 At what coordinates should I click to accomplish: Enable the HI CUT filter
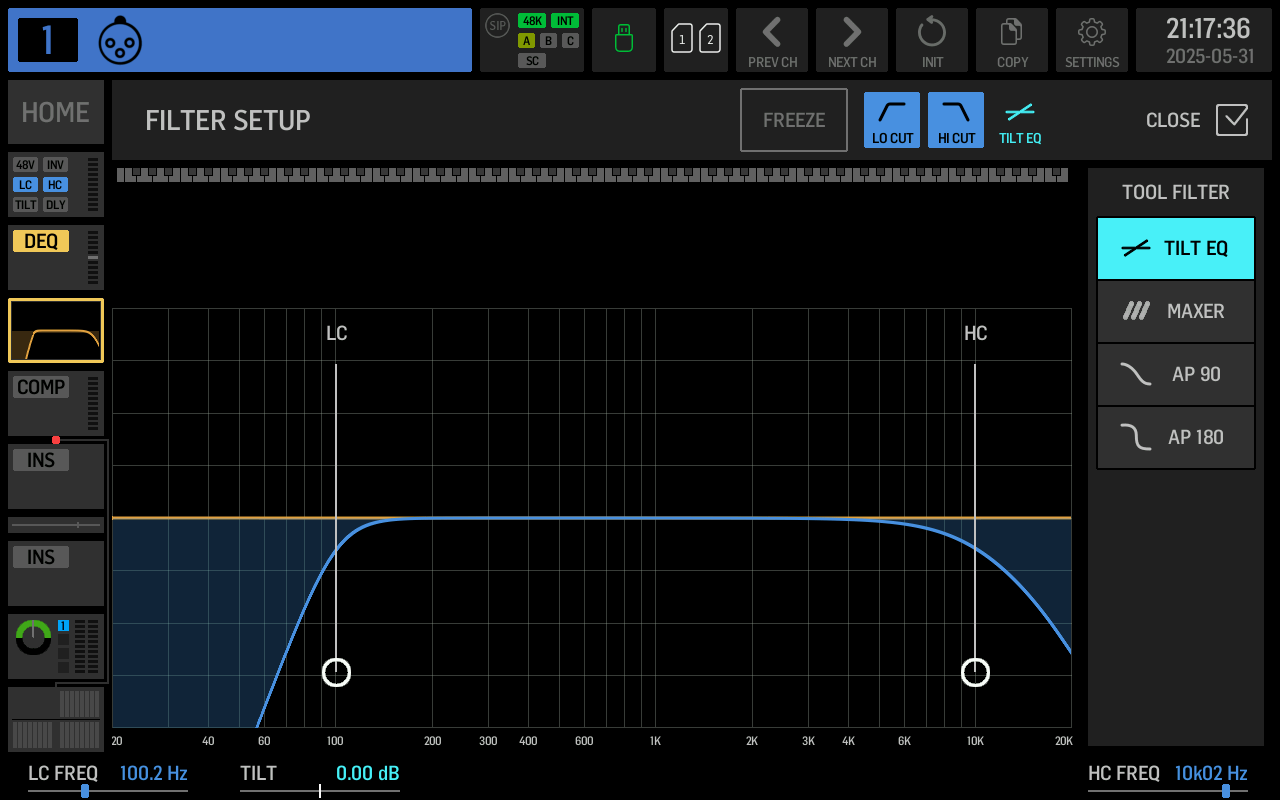coord(955,119)
